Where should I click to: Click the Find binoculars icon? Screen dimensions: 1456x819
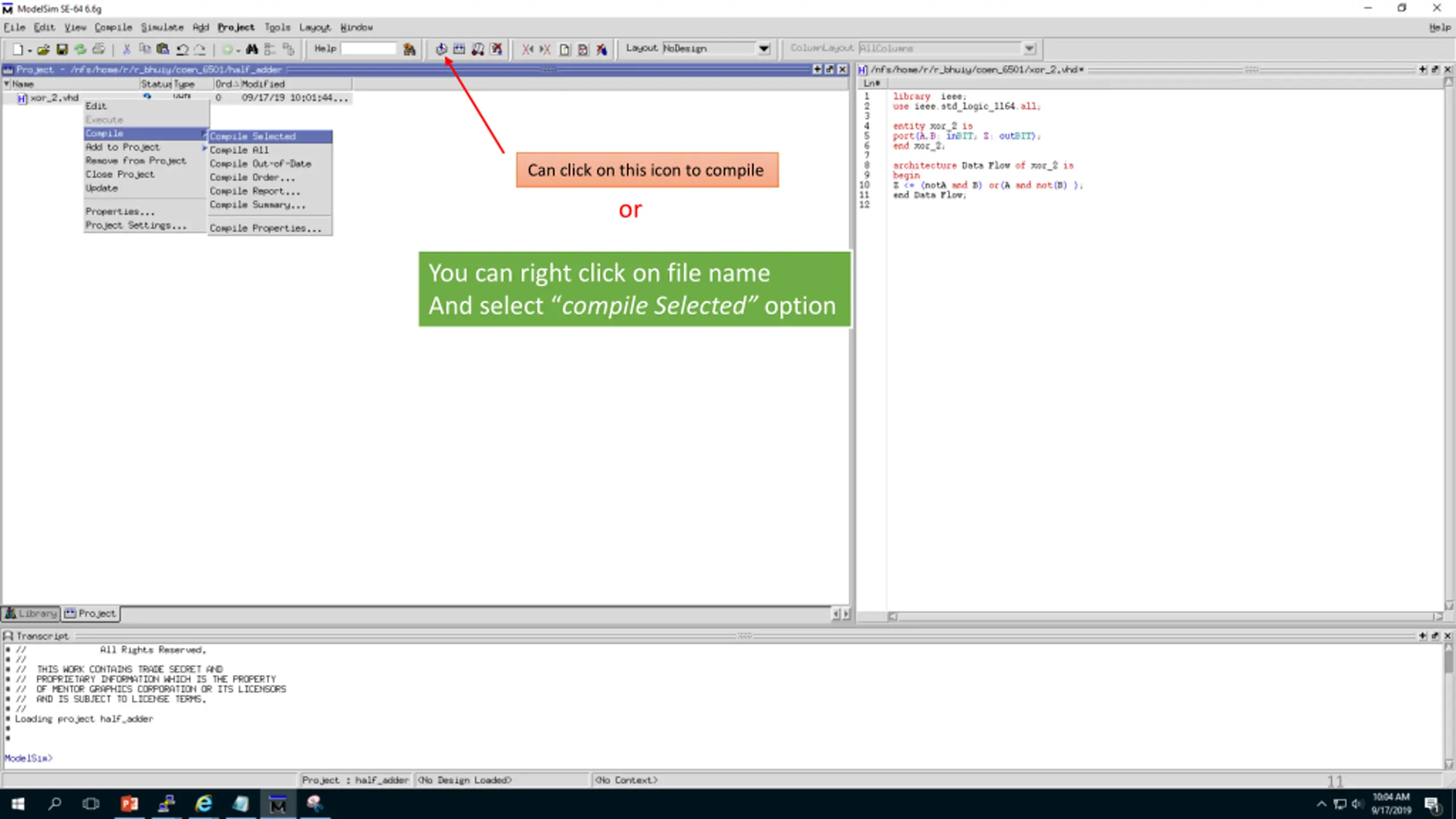pos(252,49)
